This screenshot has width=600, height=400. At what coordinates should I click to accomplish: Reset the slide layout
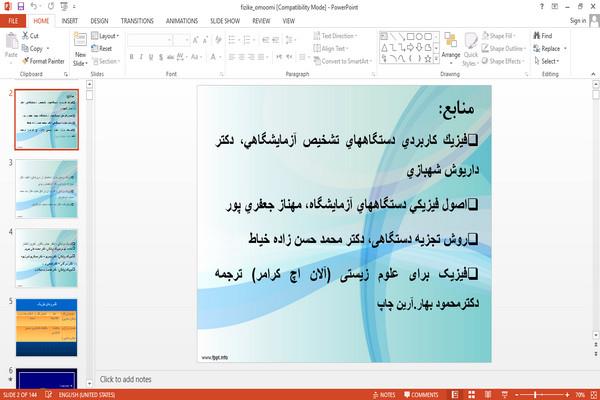click(102, 49)
